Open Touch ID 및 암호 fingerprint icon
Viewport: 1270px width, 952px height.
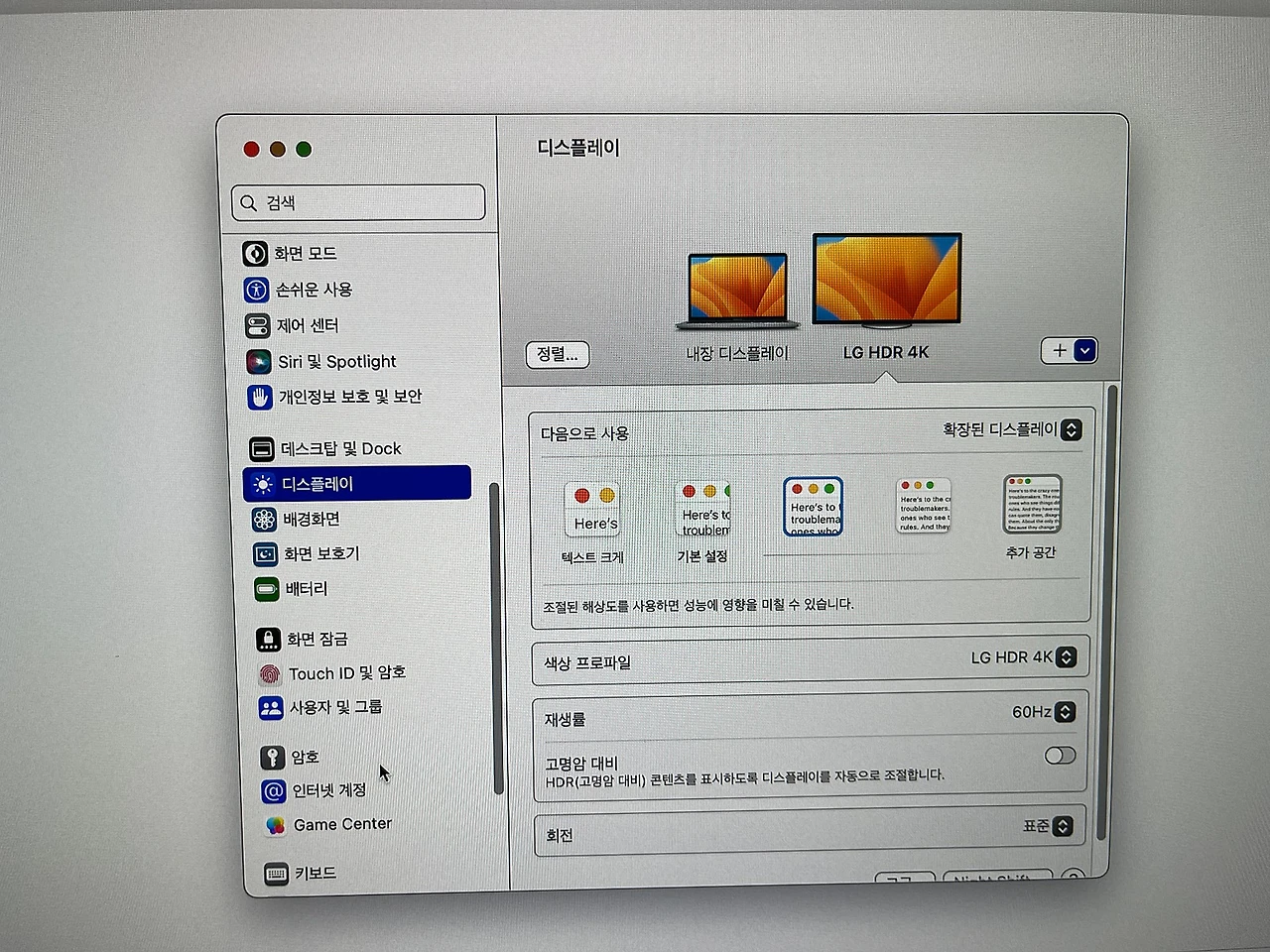pos(270,674)
